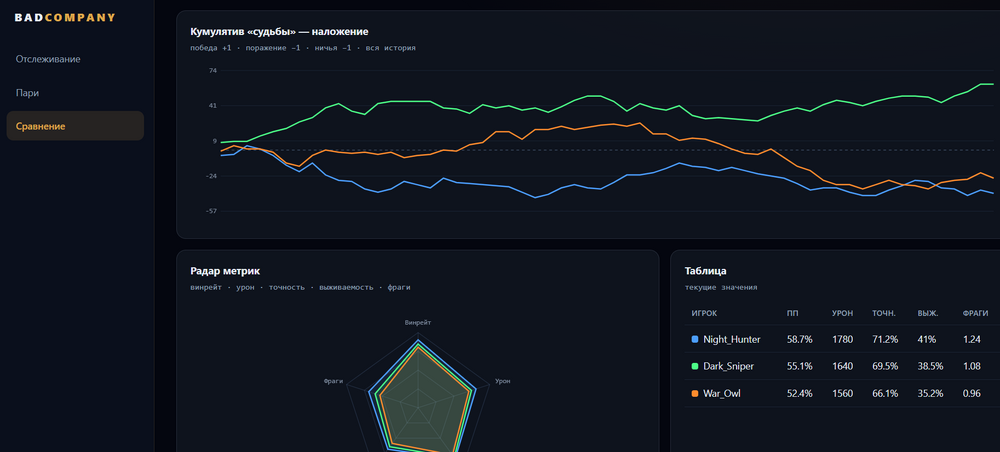The height and width of the screenshot is (452, 1000).
Task: Click the Радар метрик panel title
Action: pos(225,271)
